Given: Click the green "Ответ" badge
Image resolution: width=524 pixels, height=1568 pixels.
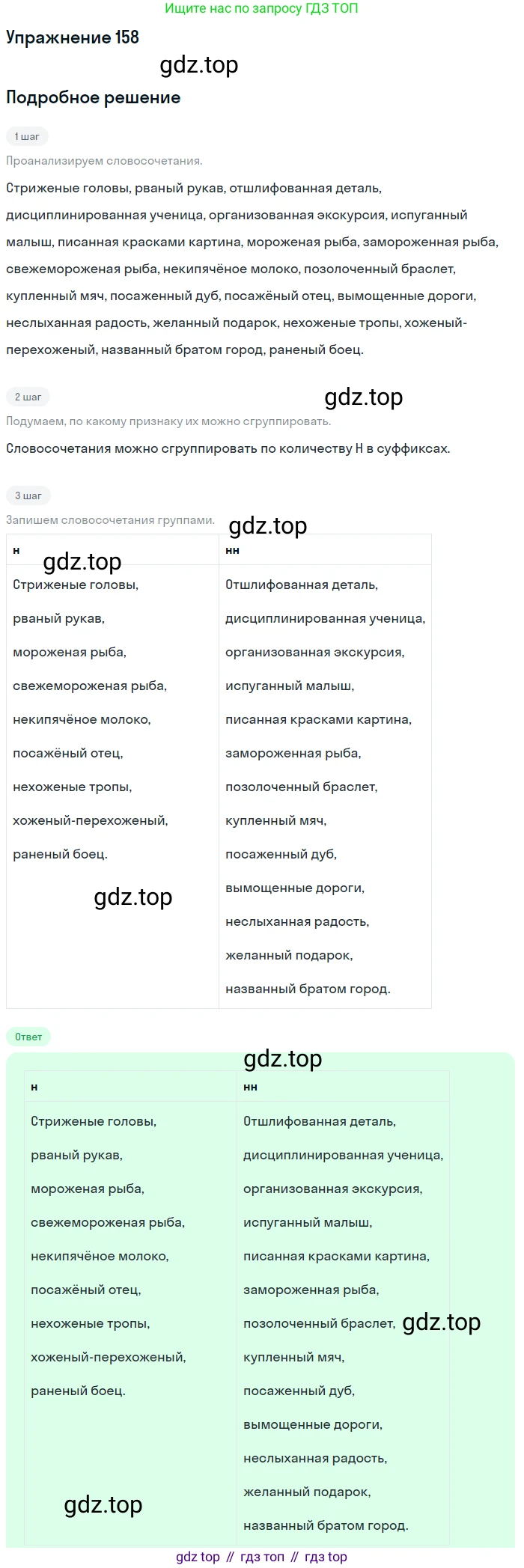Looking at the screenshot, I should (x=28, y=1037).
